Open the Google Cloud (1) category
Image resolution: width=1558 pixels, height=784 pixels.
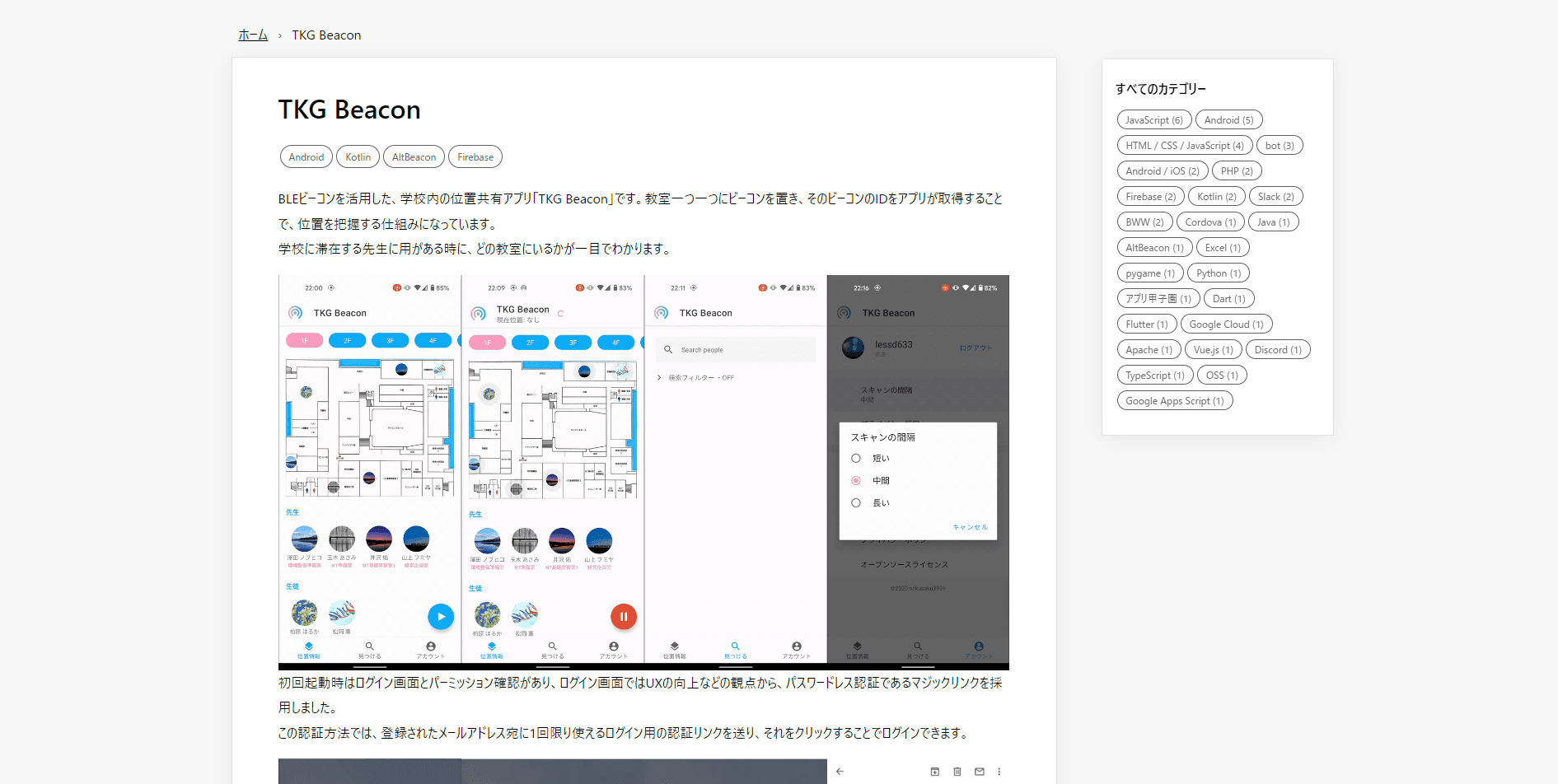(x=1227, y=324)
